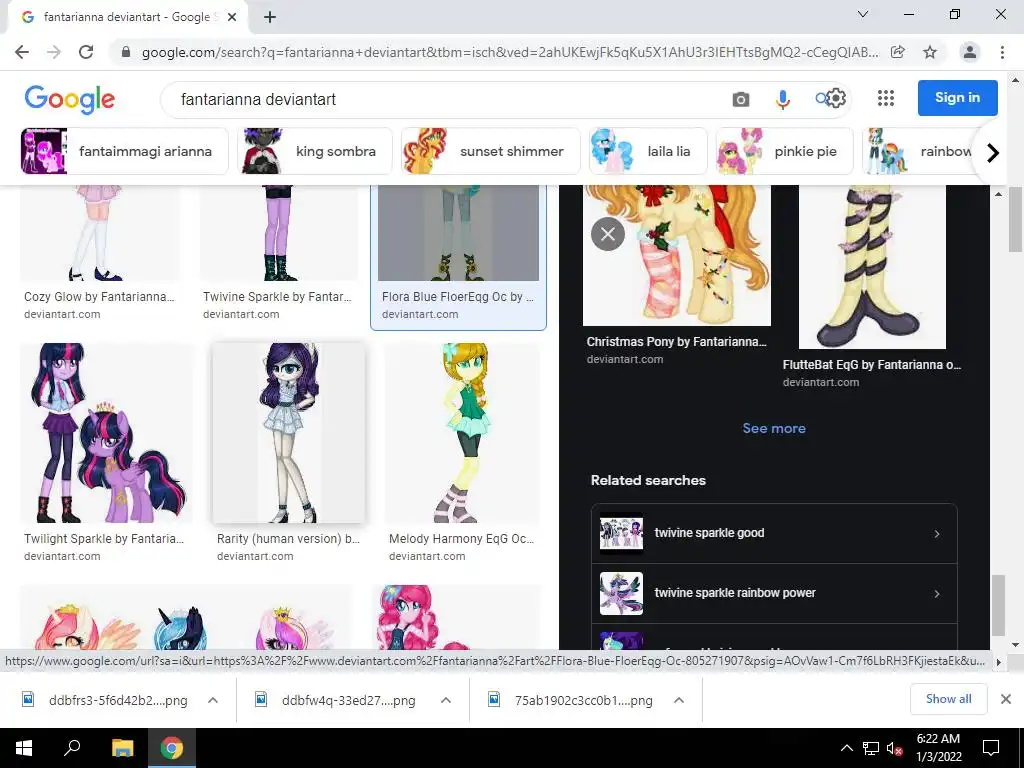Viewport: 1024px width, 768px height.
Task: Click the network icon in system tray
Action: 870,748
